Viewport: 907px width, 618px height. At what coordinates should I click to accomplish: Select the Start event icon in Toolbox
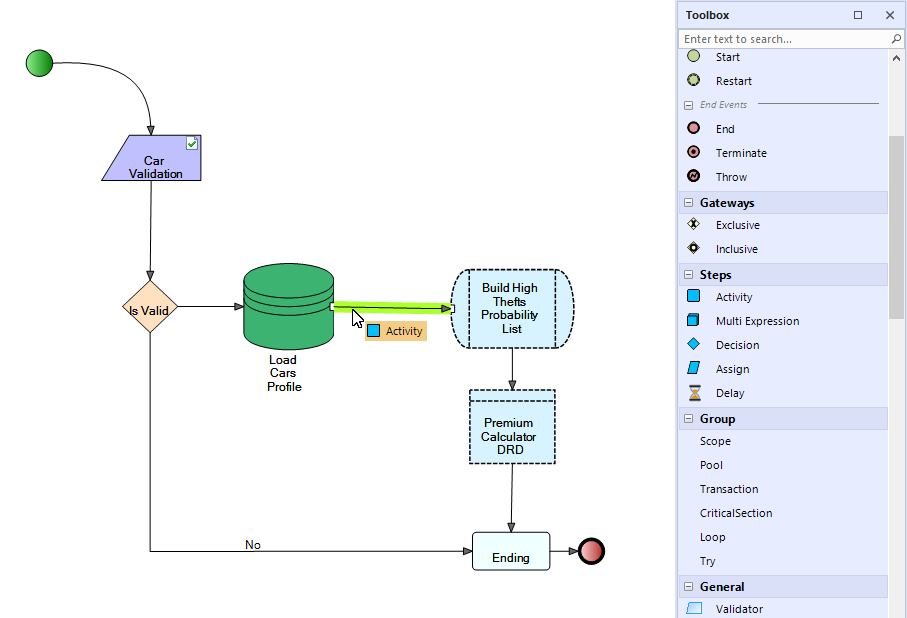click(694, 56)
